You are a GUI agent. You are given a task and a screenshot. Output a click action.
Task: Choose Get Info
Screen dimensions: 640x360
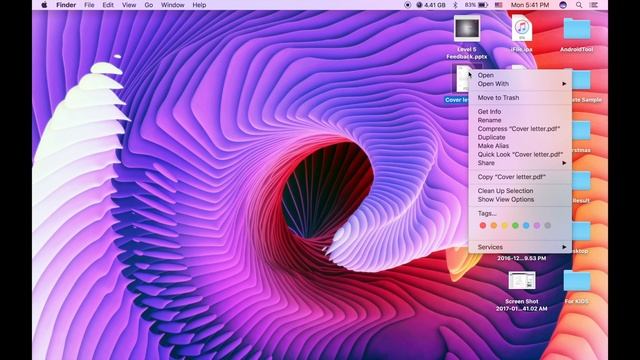pos(520,111)
